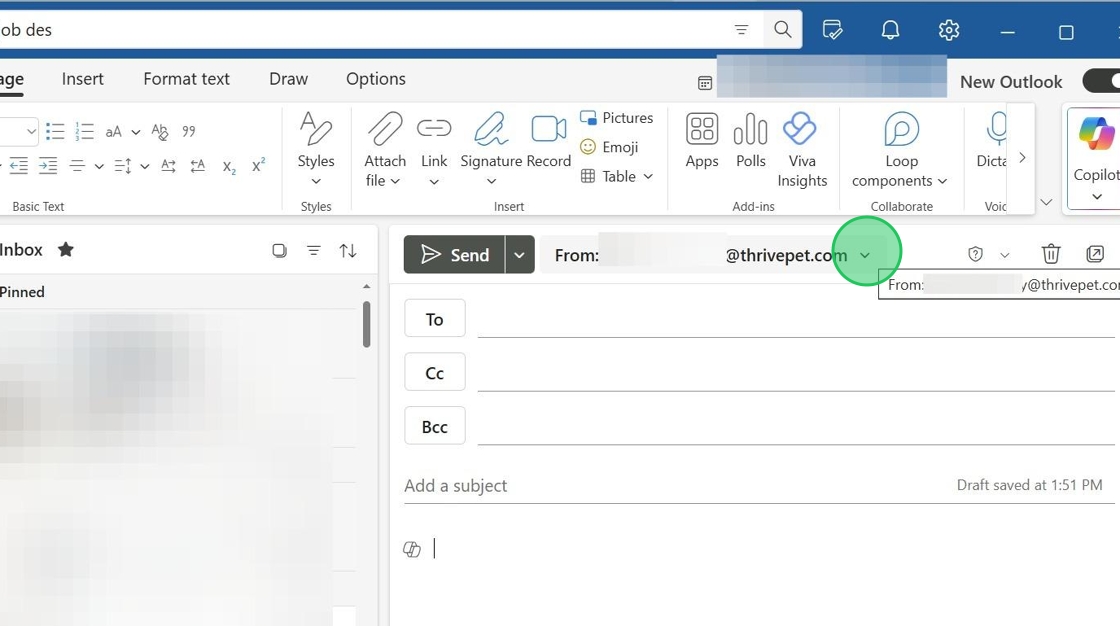Toggle the bulleted list formatting
1120x626 pixels.
pyautogui.click(x=55, y=131)
